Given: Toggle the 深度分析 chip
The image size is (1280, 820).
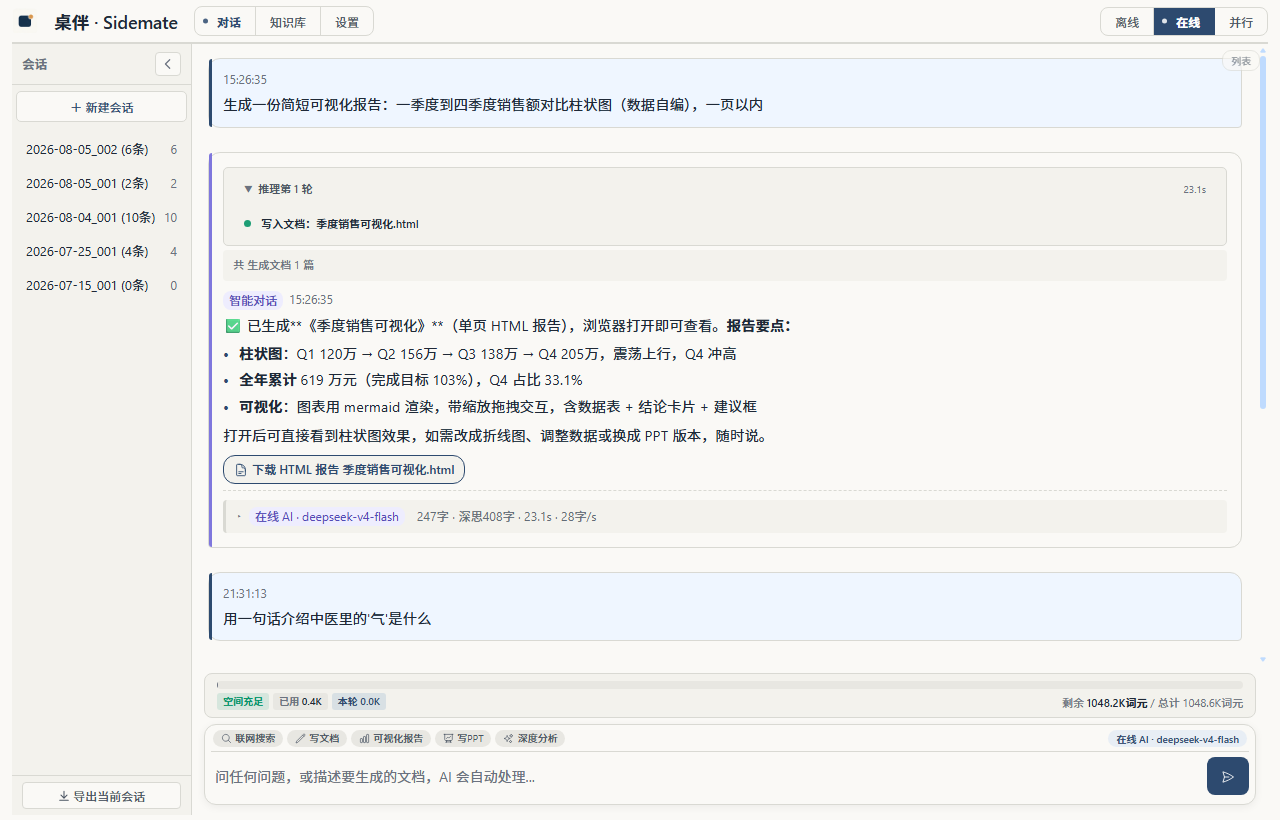Looking at the screenshot, I should click(x=529, y=738).
